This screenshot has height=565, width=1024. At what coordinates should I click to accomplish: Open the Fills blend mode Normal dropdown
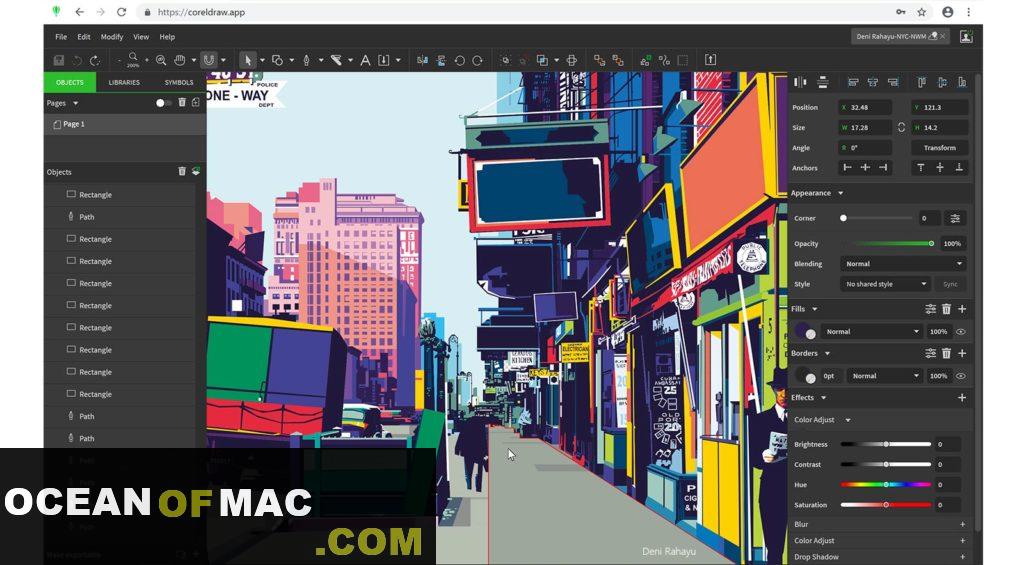872,332
